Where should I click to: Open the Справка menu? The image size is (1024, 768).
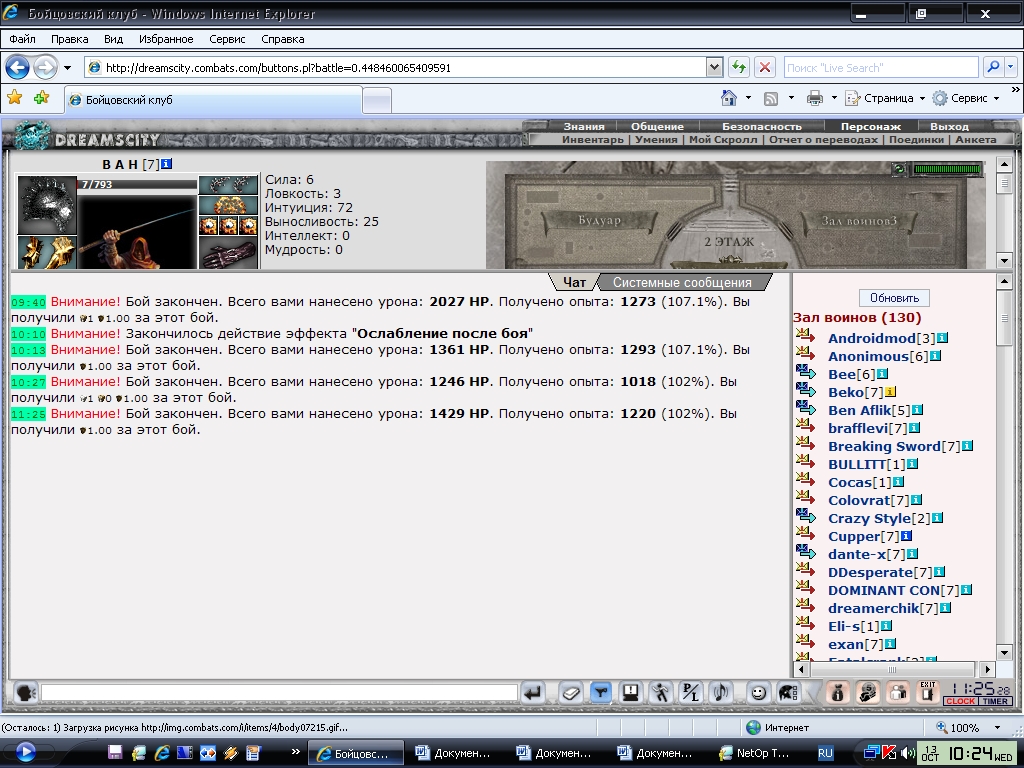[283, 39]
